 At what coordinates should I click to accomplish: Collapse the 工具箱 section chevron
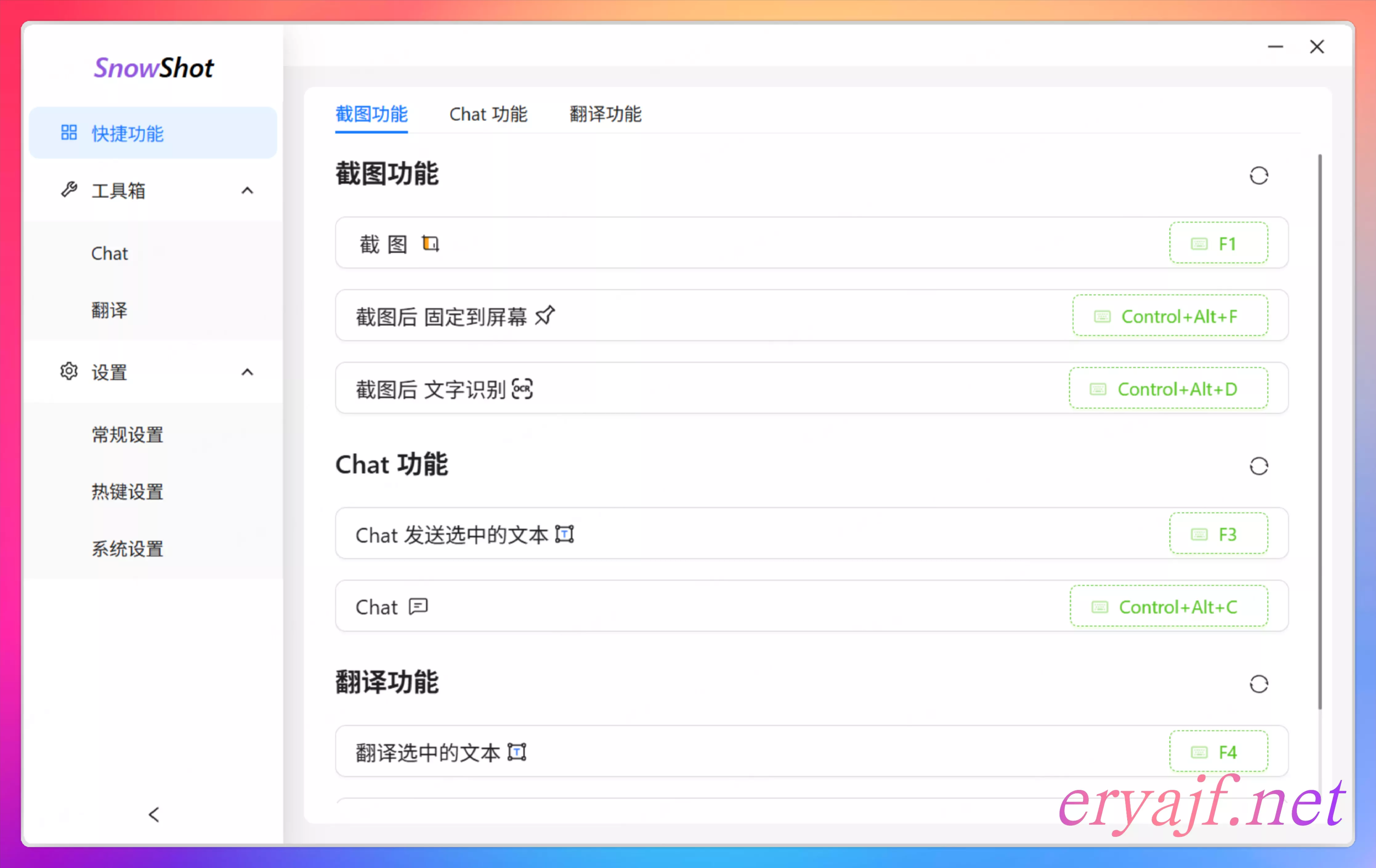247,191
